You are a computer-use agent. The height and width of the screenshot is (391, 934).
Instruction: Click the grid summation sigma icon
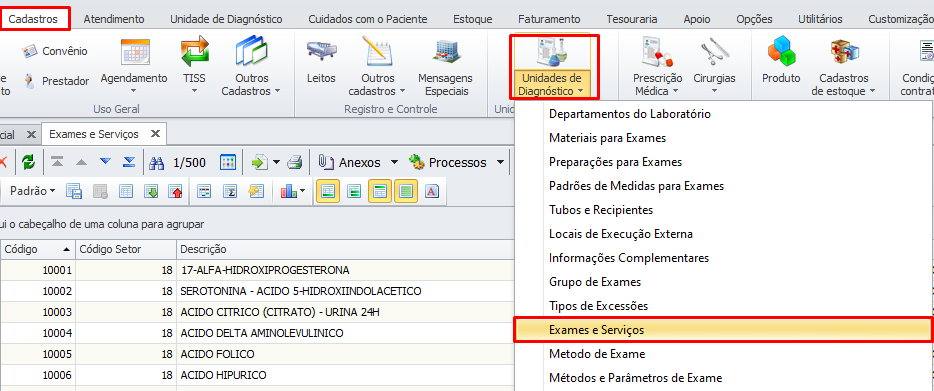pyautogui.click(x=230, y=191)
